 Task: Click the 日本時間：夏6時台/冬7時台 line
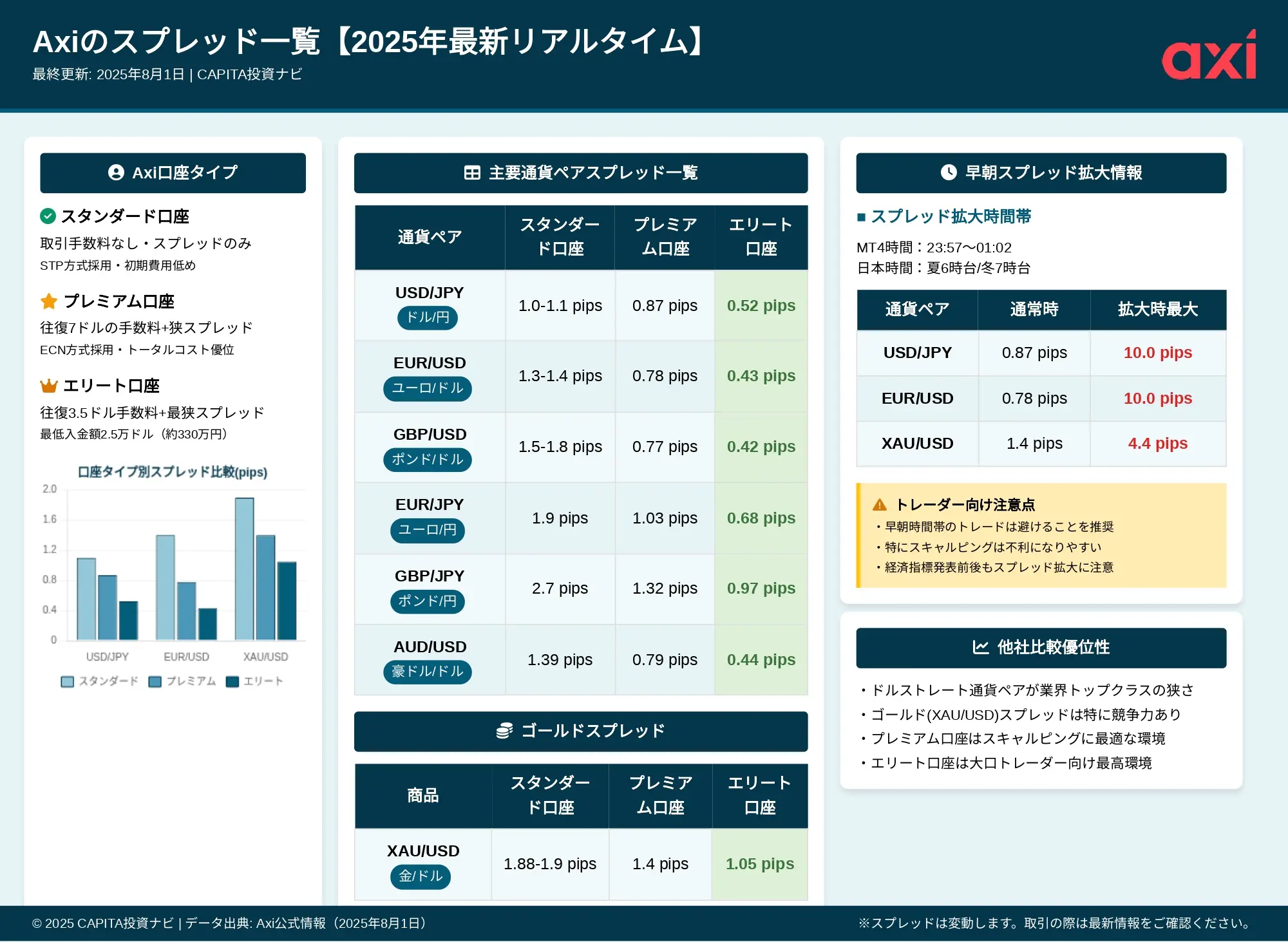[x=943, y=268]
